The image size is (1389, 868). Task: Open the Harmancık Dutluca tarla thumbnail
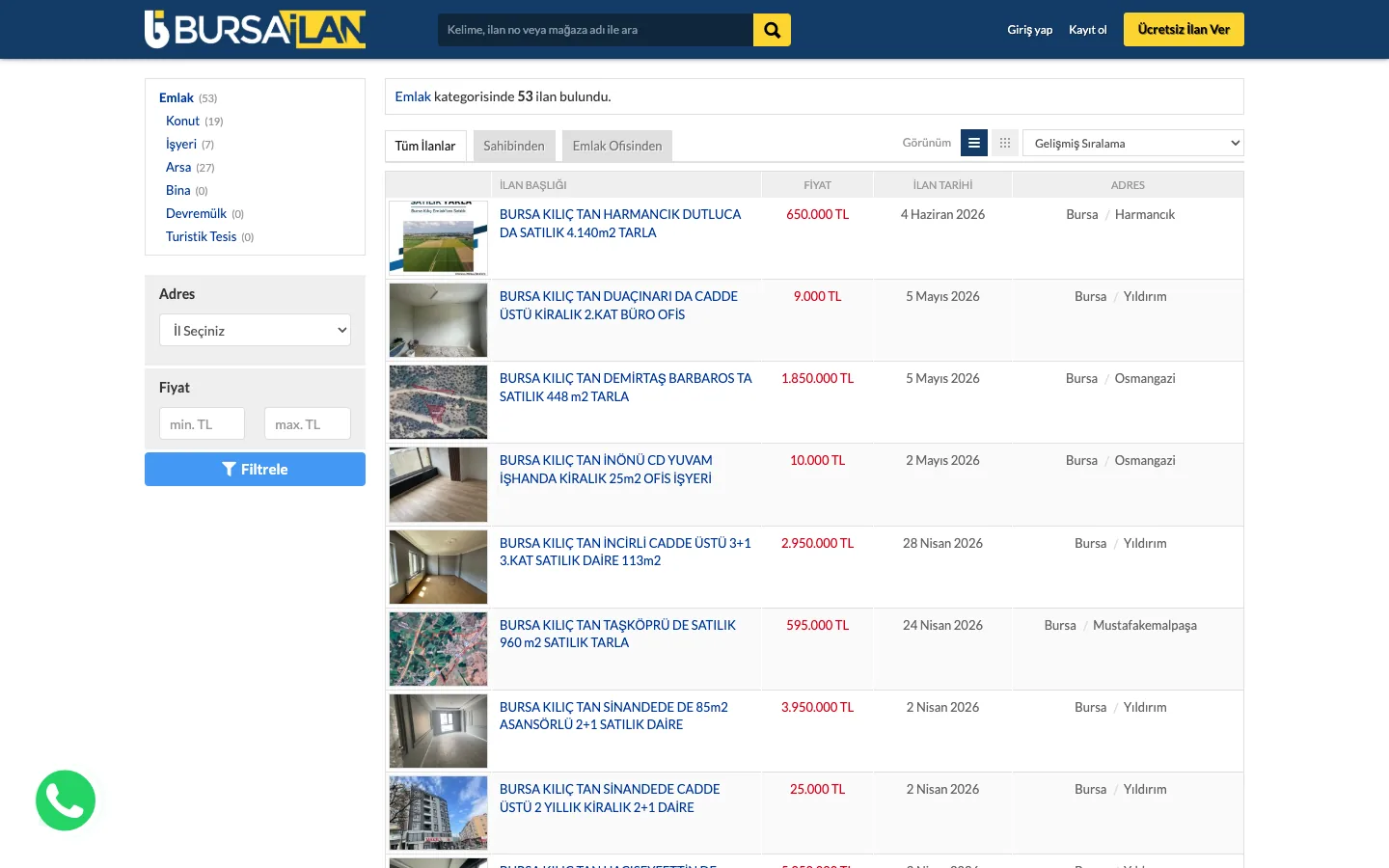click(438, 238)
